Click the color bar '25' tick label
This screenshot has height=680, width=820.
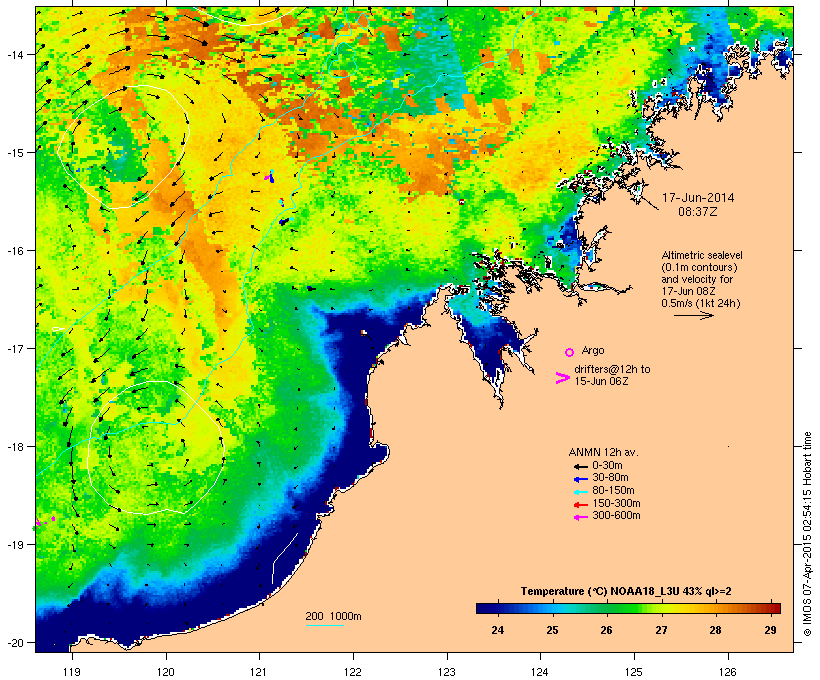coord(552,630)
